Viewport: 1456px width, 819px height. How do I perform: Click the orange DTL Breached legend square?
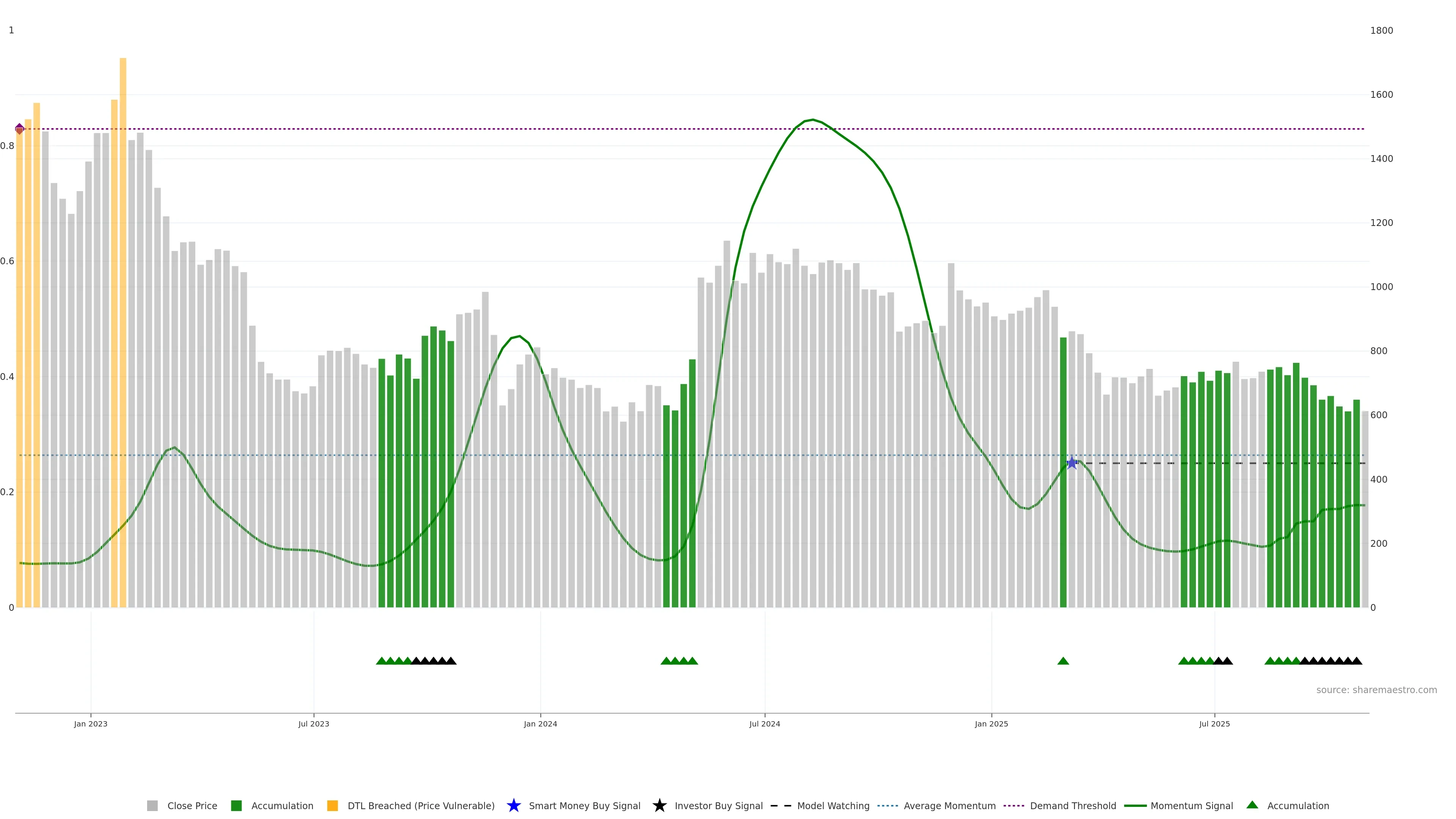pos(333,805)
